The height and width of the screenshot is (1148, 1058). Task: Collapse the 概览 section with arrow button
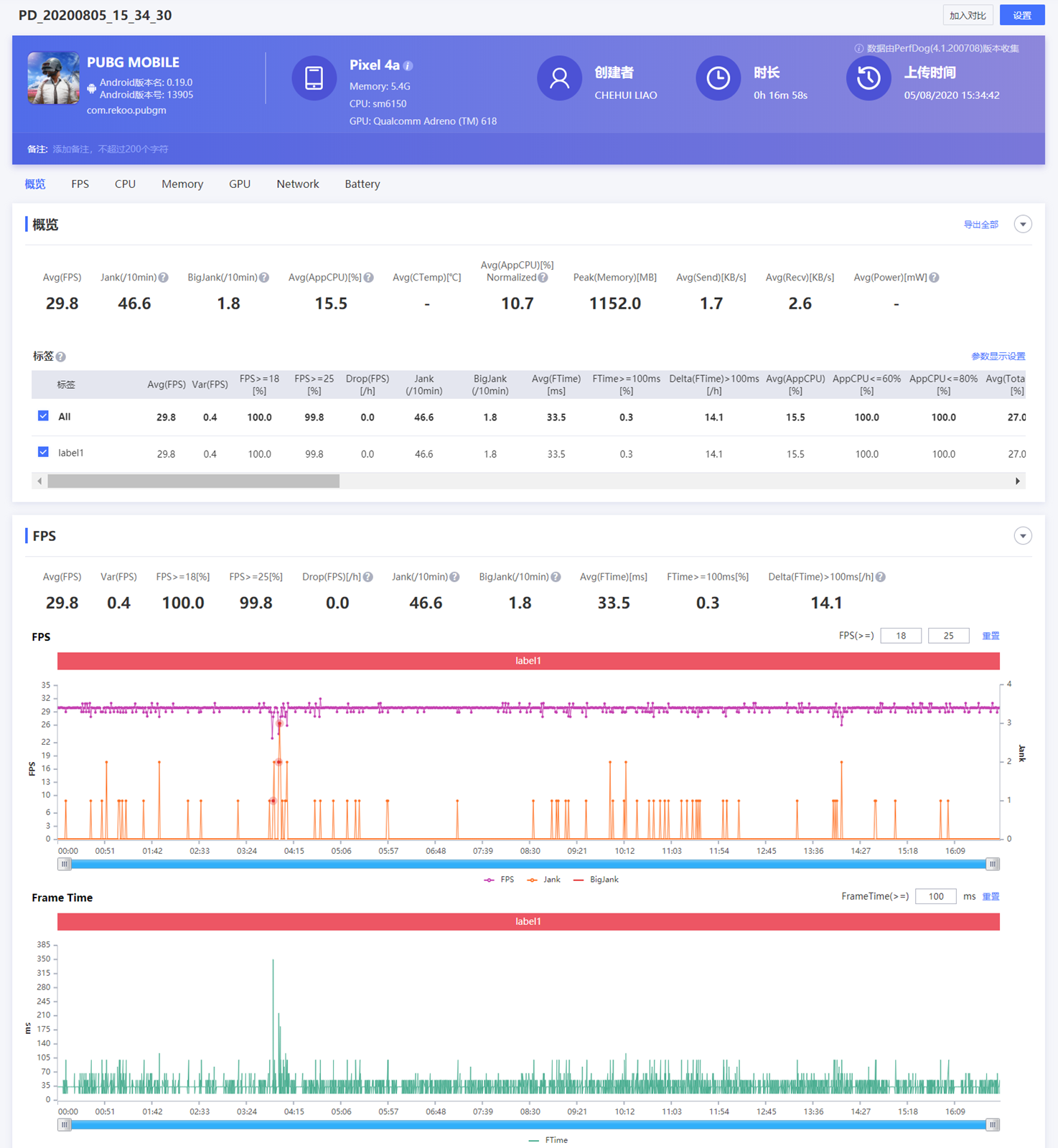(1023, 225)
